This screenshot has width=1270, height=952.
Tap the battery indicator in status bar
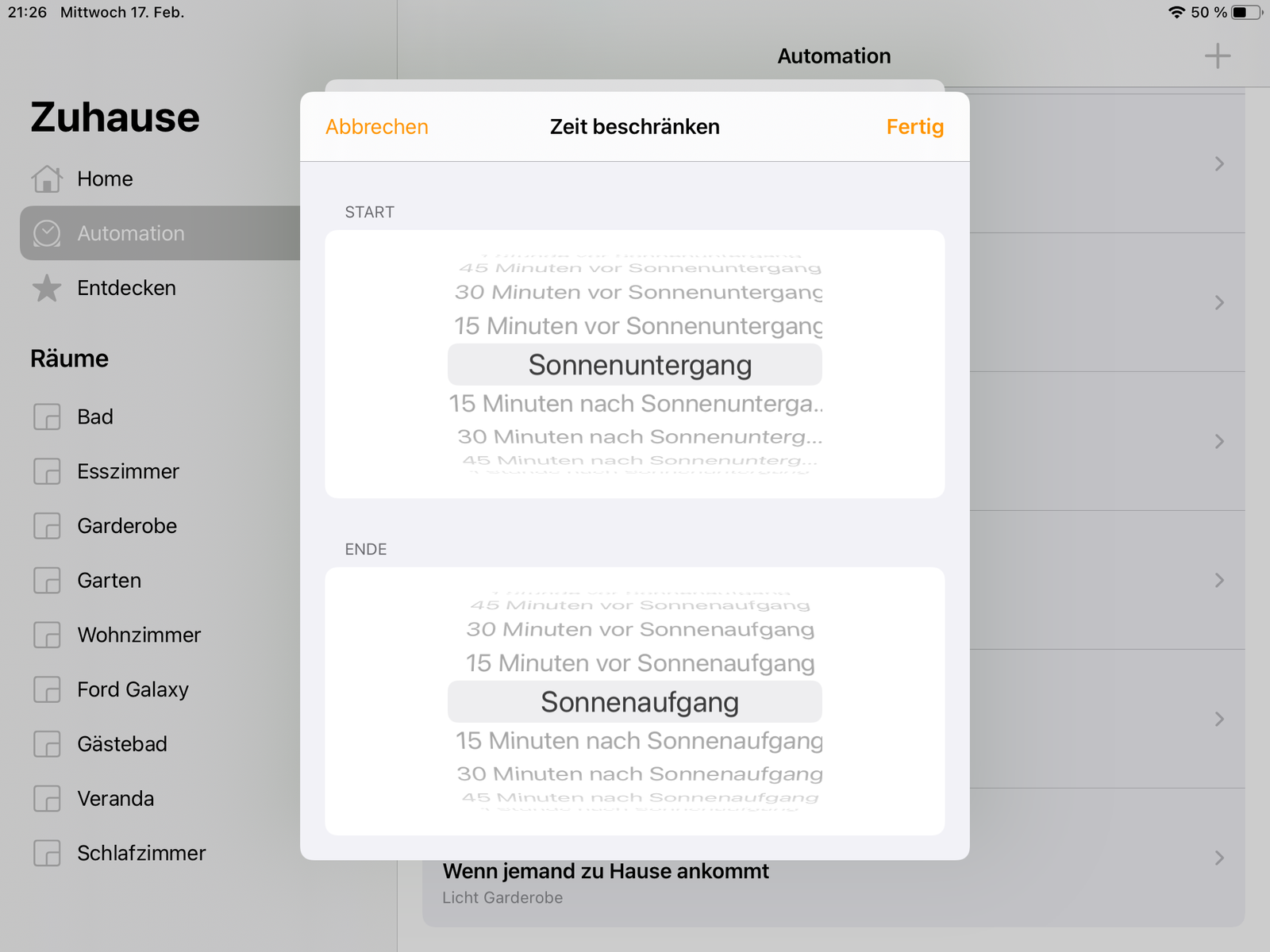pyautogui.click(x=1246, y=13)
